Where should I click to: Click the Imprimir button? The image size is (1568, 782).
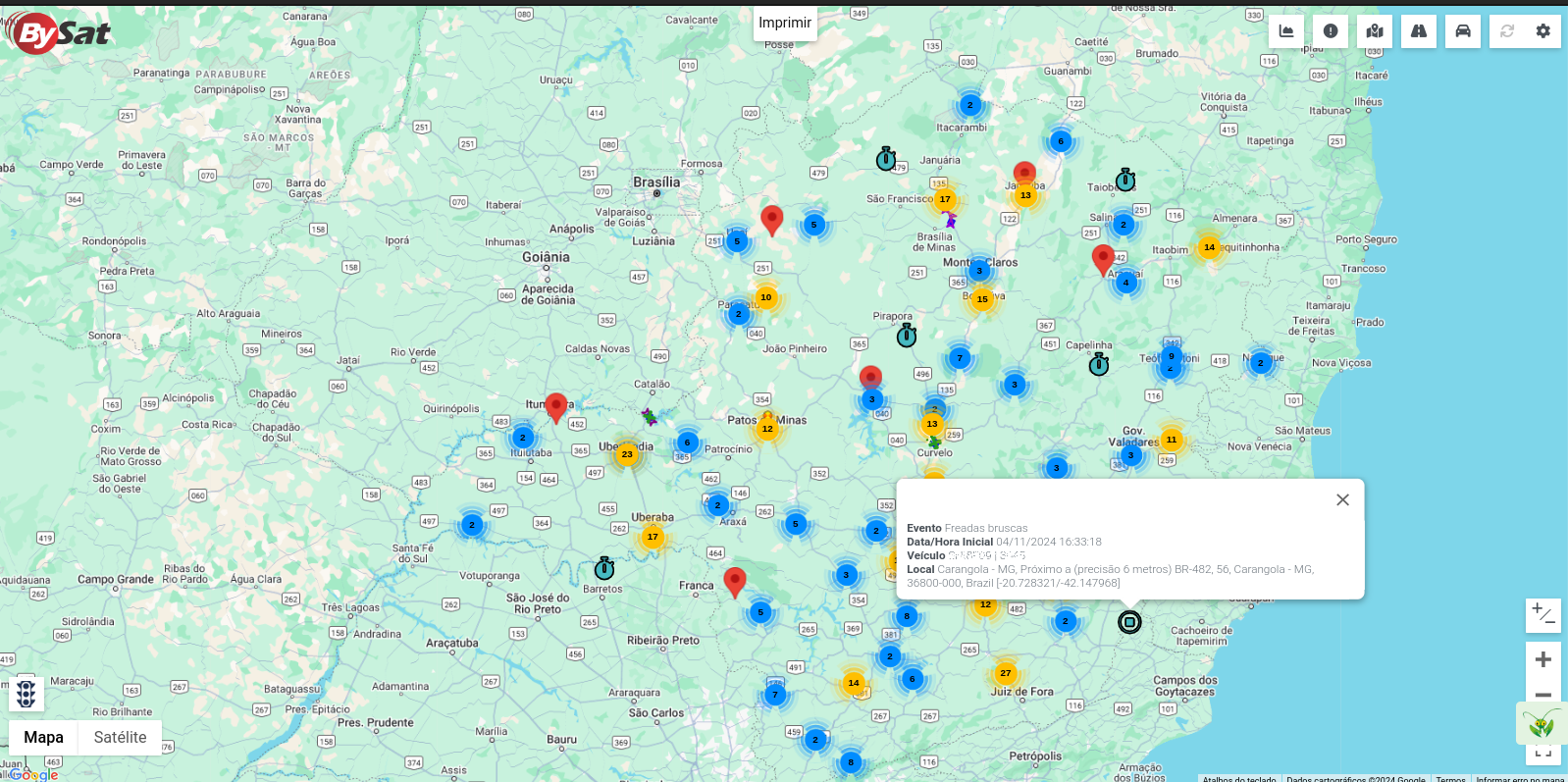pos(785,23)
